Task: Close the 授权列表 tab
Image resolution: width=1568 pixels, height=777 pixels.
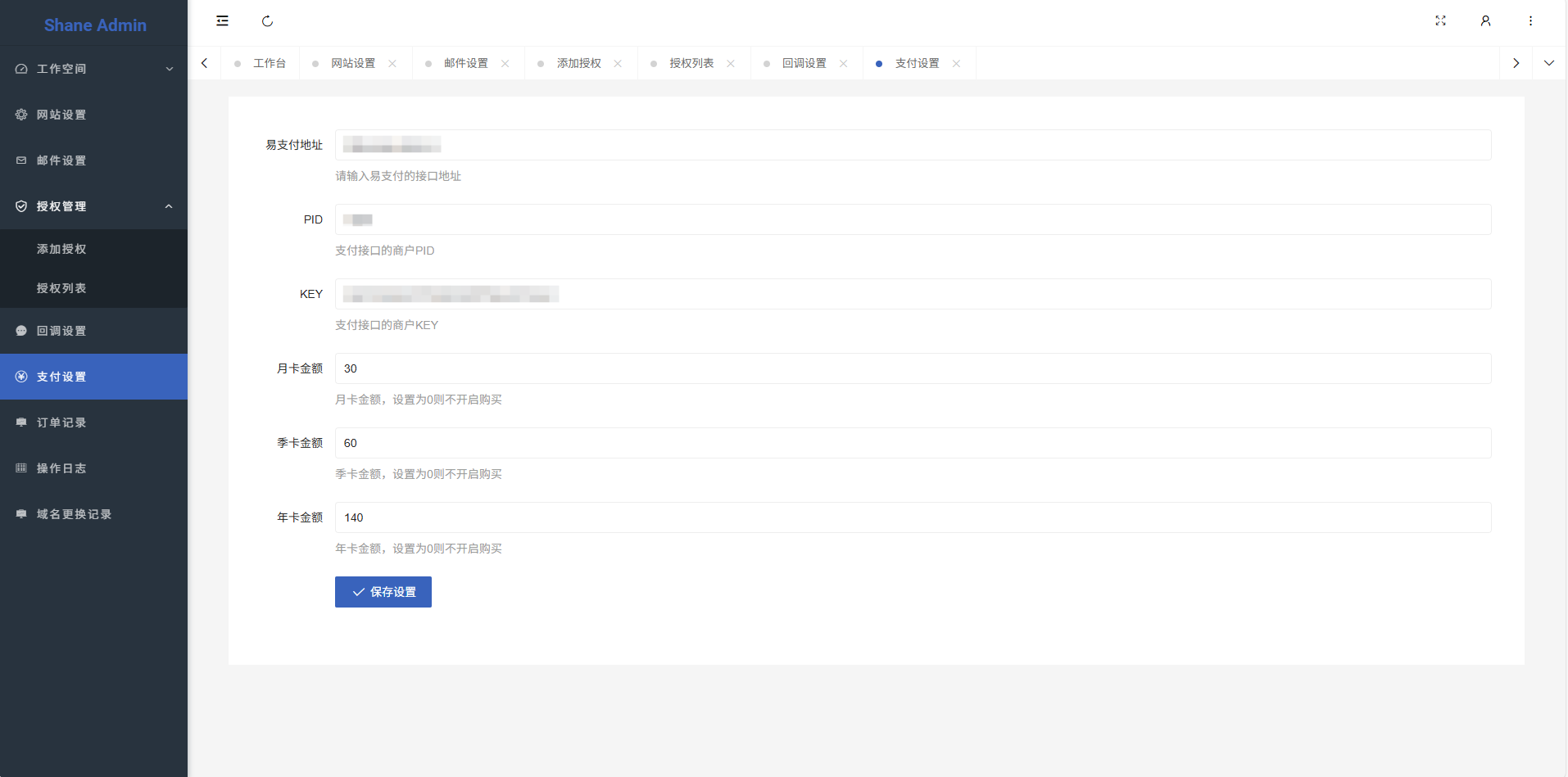Action: tap(731, 64)
